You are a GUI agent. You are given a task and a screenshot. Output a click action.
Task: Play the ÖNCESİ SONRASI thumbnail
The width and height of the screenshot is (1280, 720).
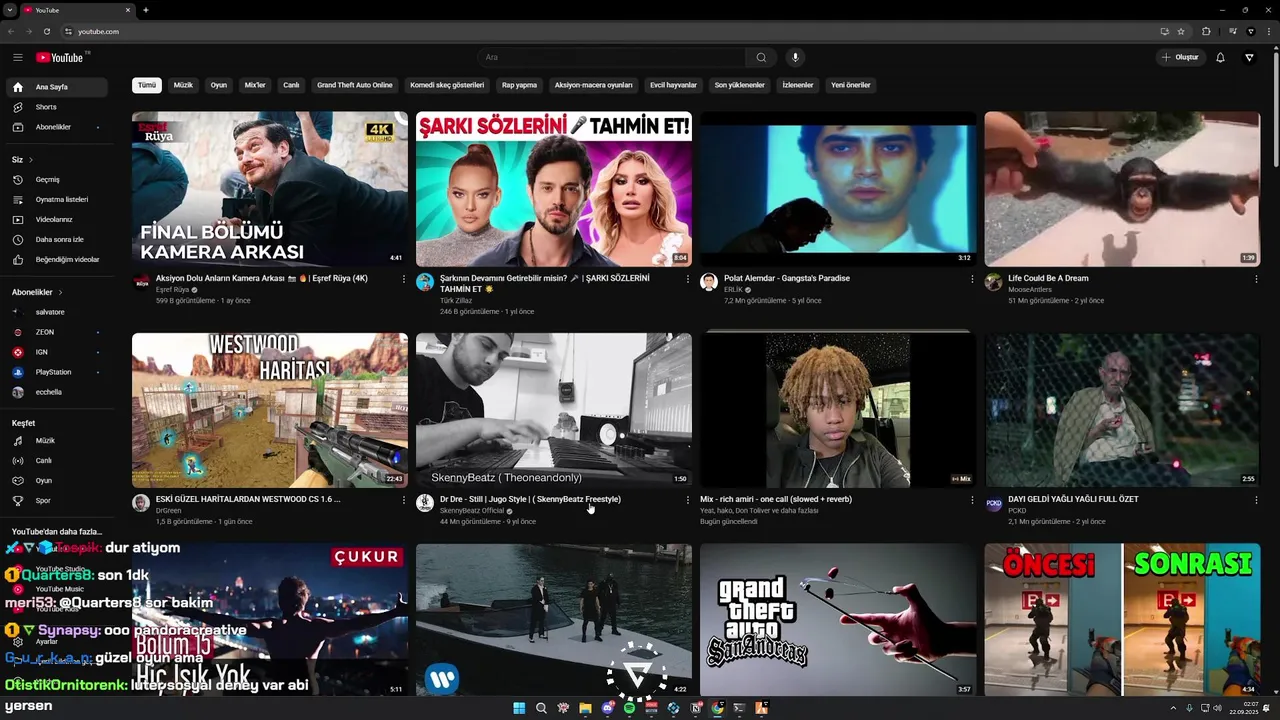pyautogui.click(x=1122, y=620)
